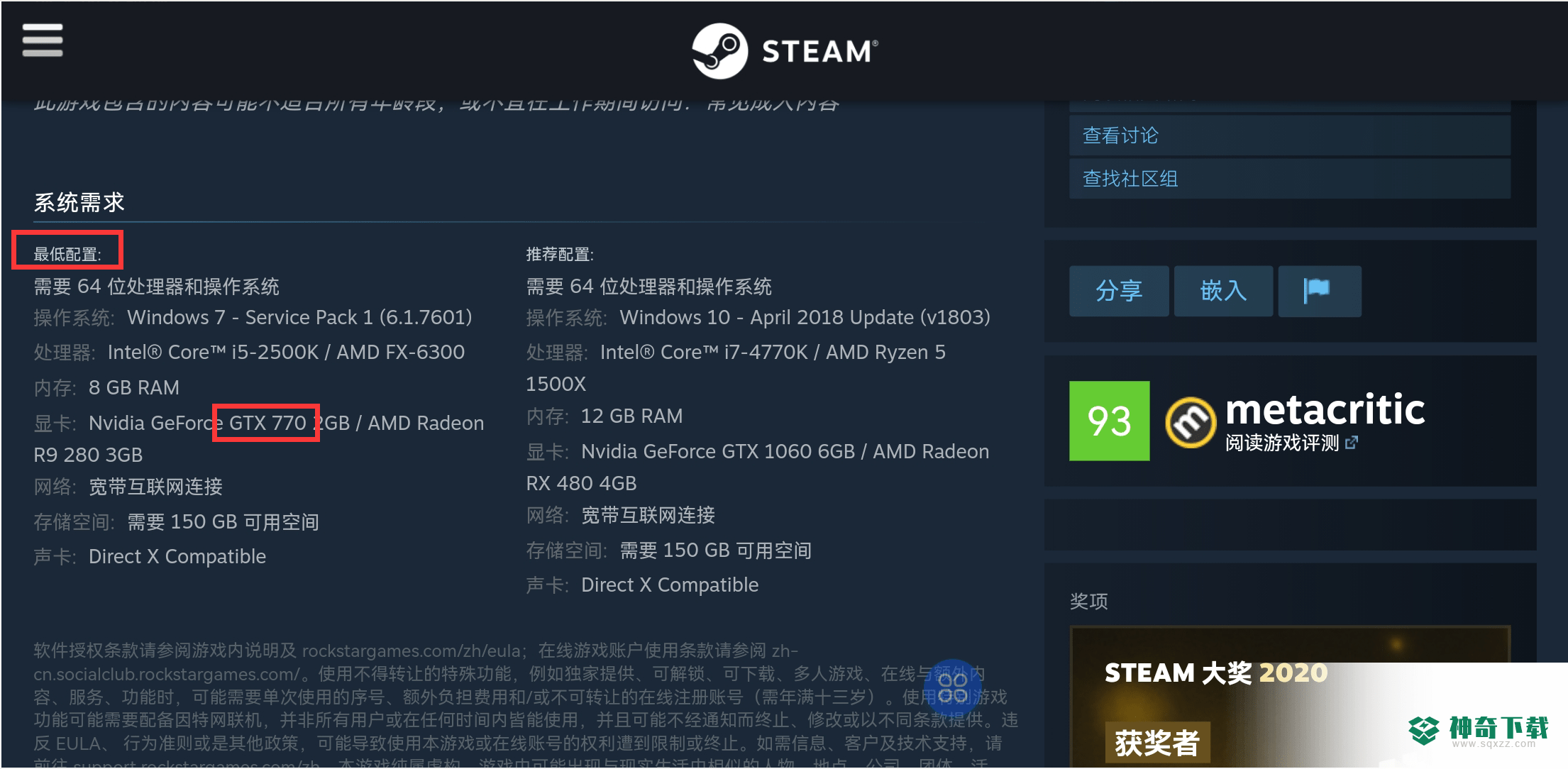The width and height of the screenshot is (1568, 769).
Task: Click the STEAM 大奖 2020 award banner
Action: [x=1289, y=697]
